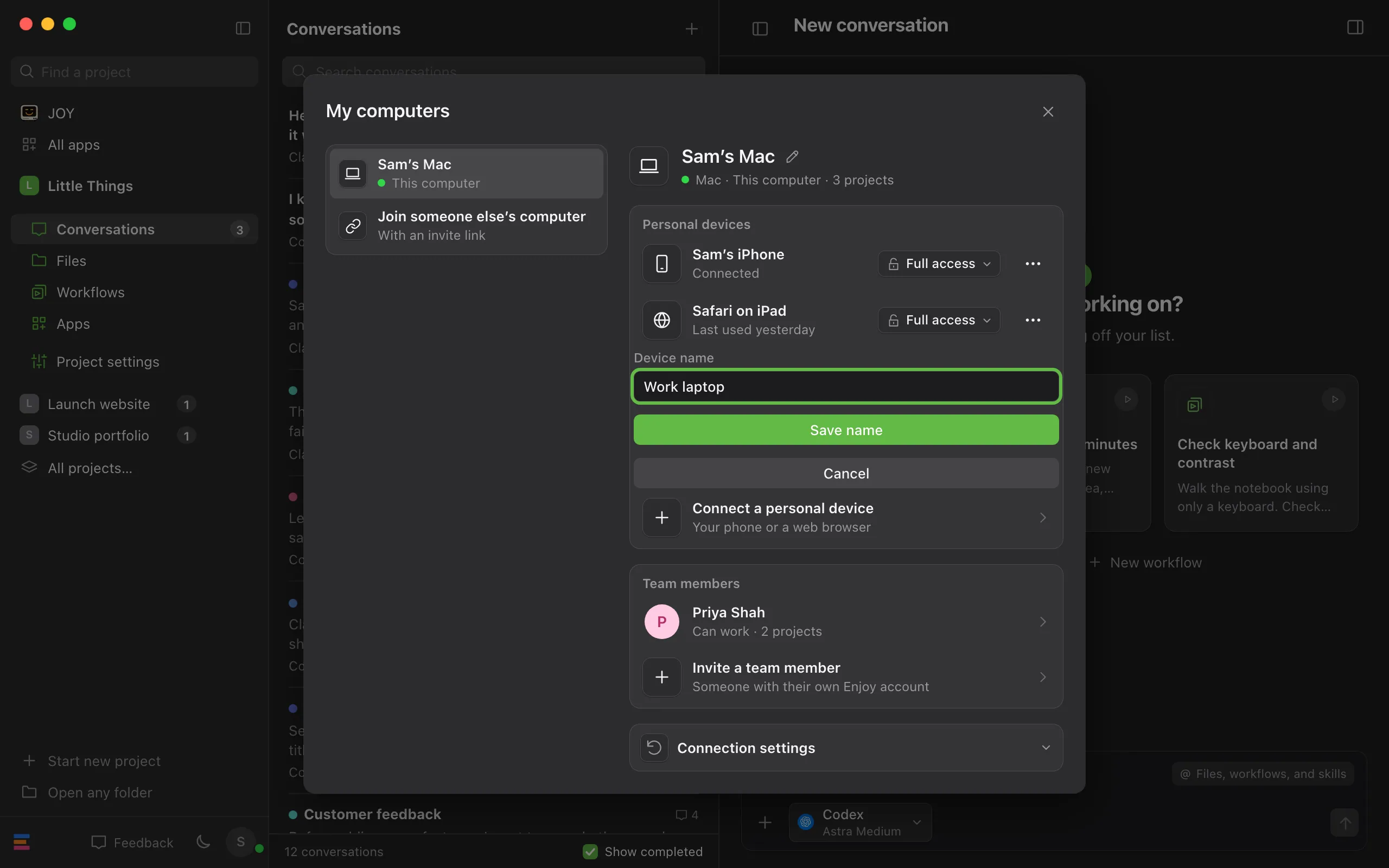Select Sam's Mac in computers list
The image size is (1389, 868).
466,174
